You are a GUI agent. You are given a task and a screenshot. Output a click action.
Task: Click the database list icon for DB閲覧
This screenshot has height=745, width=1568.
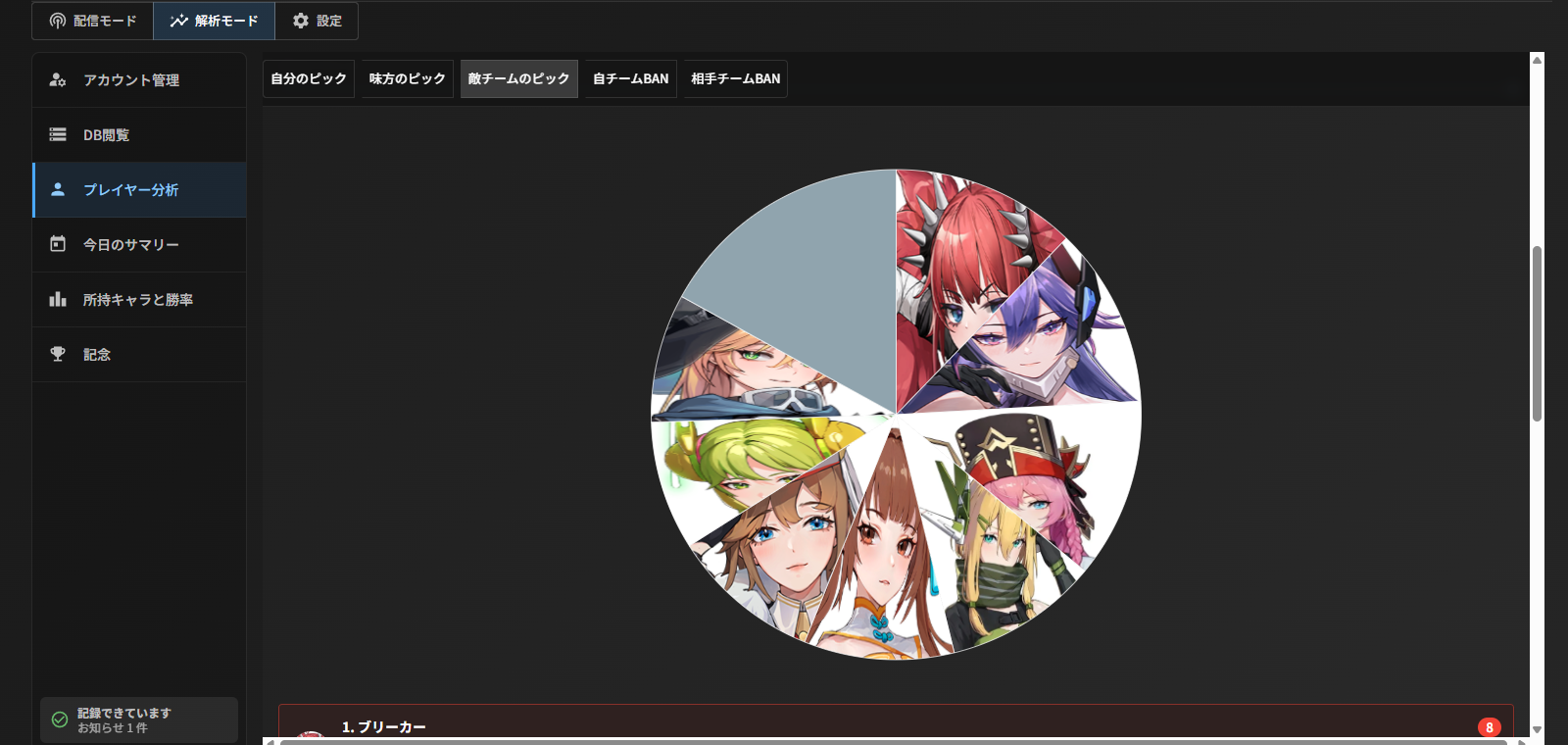[58, 134]
